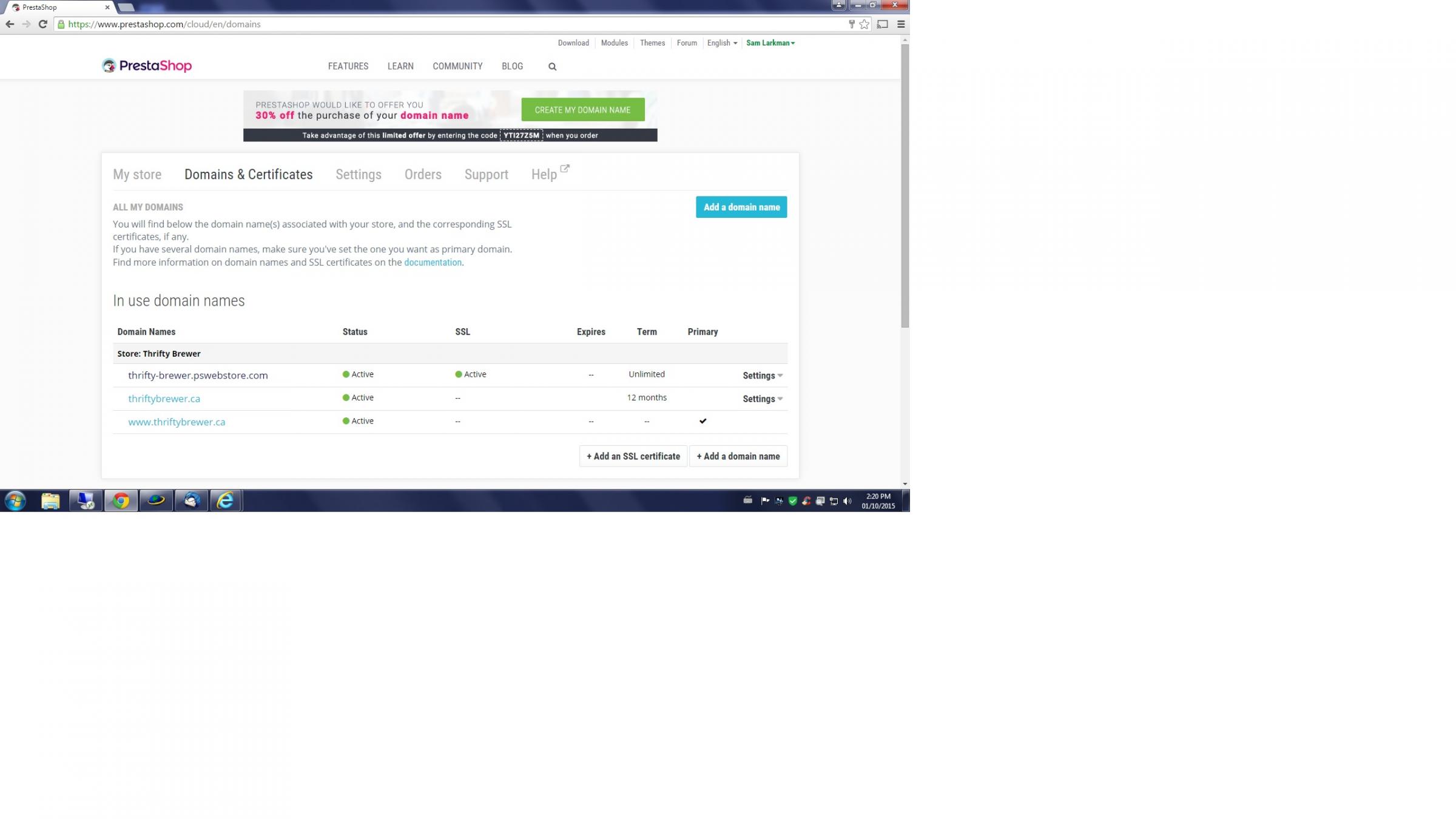Click the Store: Thrifty Brewer row
The width and height of the screenshot is (1456, 819).
[450, 354]
